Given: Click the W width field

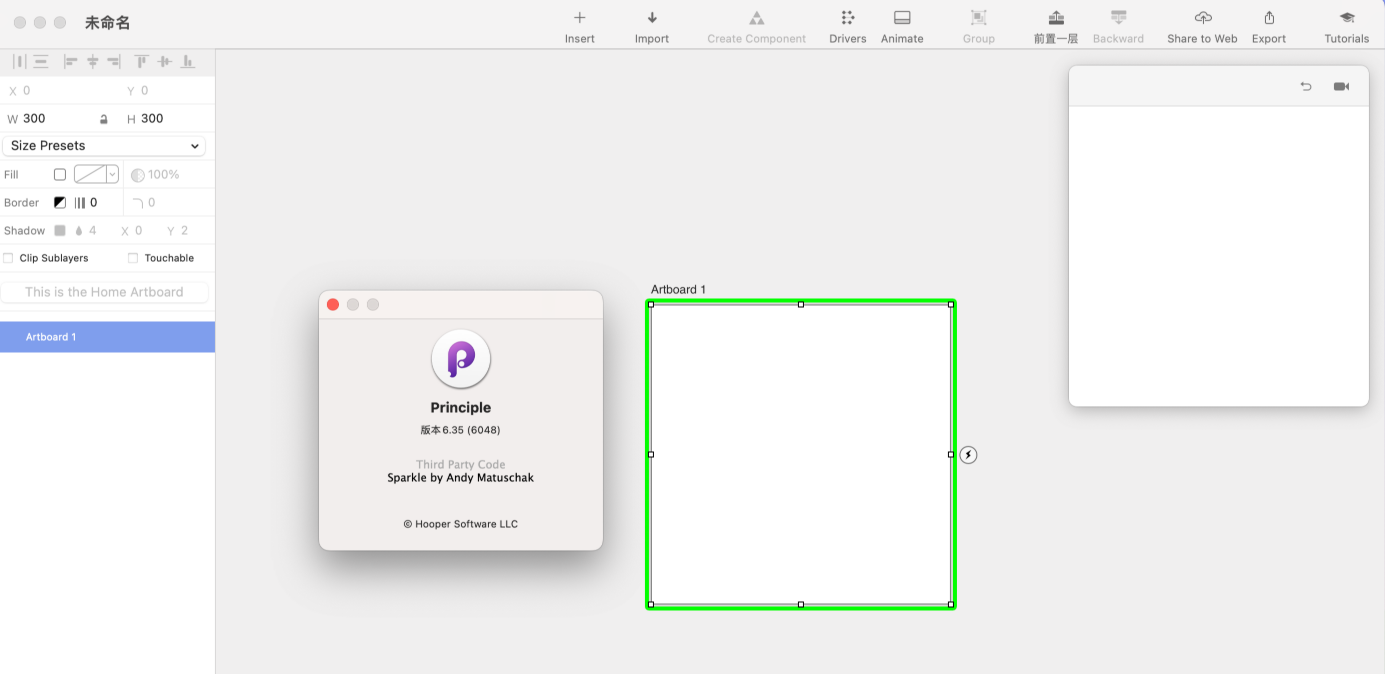Looking at the screenshot, I should (x=58, y=119).
